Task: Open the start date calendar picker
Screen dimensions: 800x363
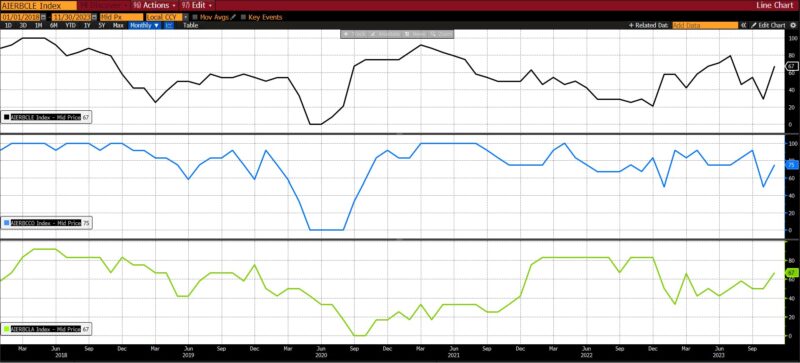Action: (43, 17)
